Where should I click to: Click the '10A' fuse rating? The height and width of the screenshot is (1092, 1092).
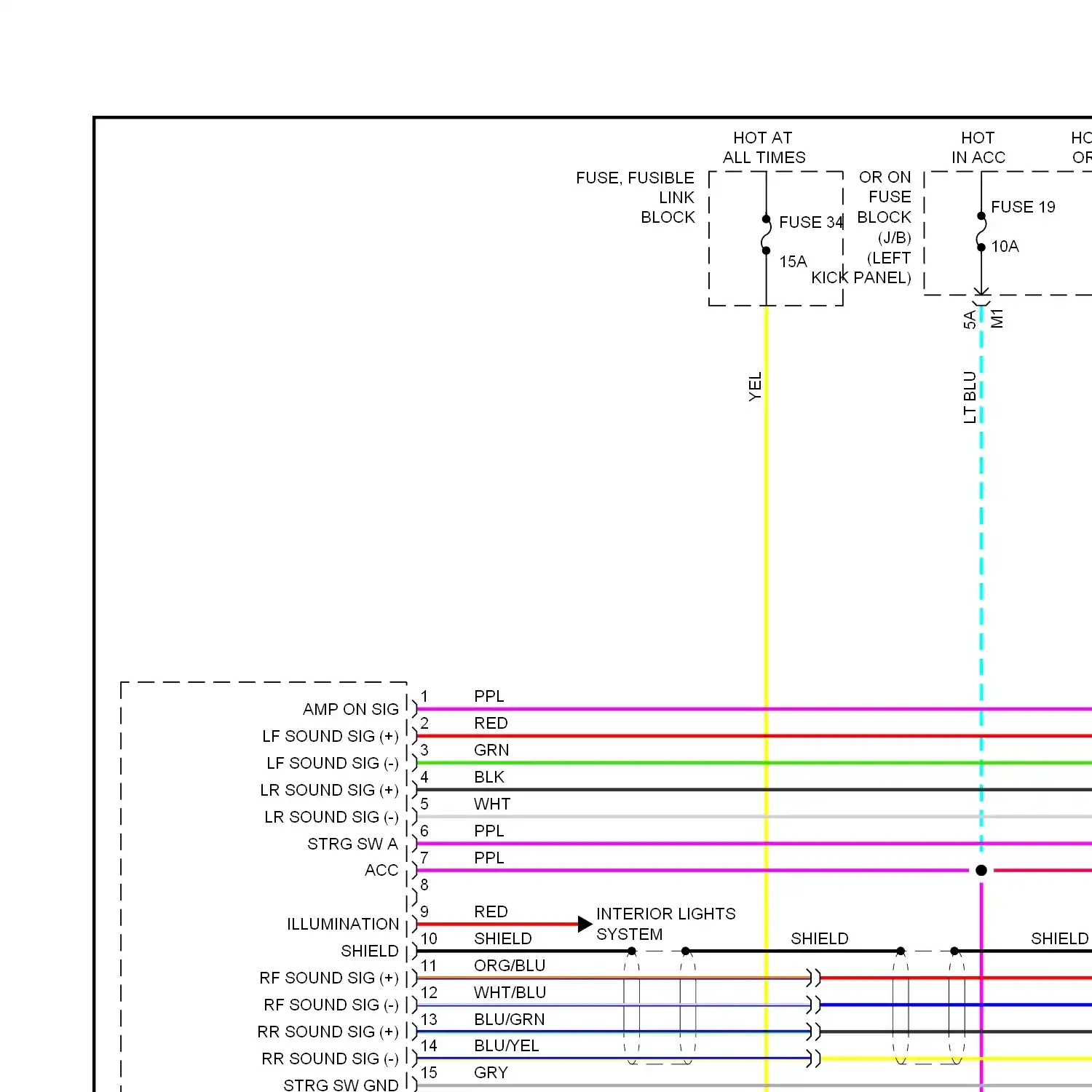(1005, 246)
